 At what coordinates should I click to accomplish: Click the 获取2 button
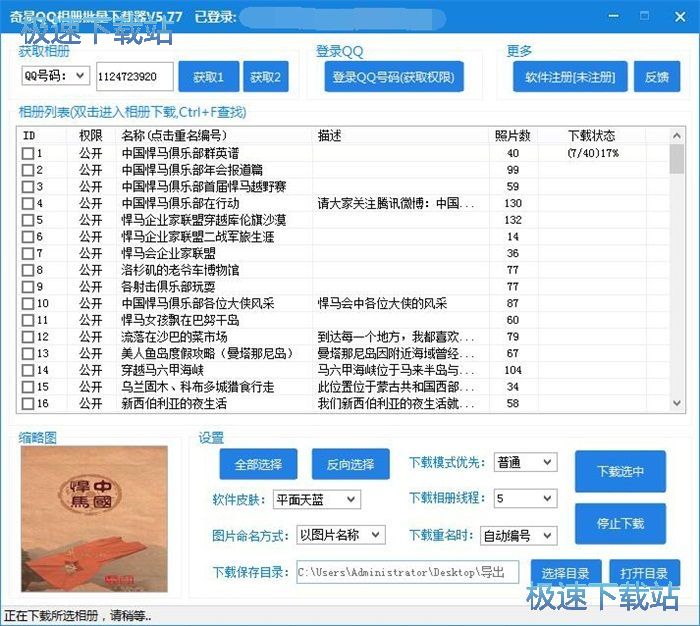coord(265,77)
